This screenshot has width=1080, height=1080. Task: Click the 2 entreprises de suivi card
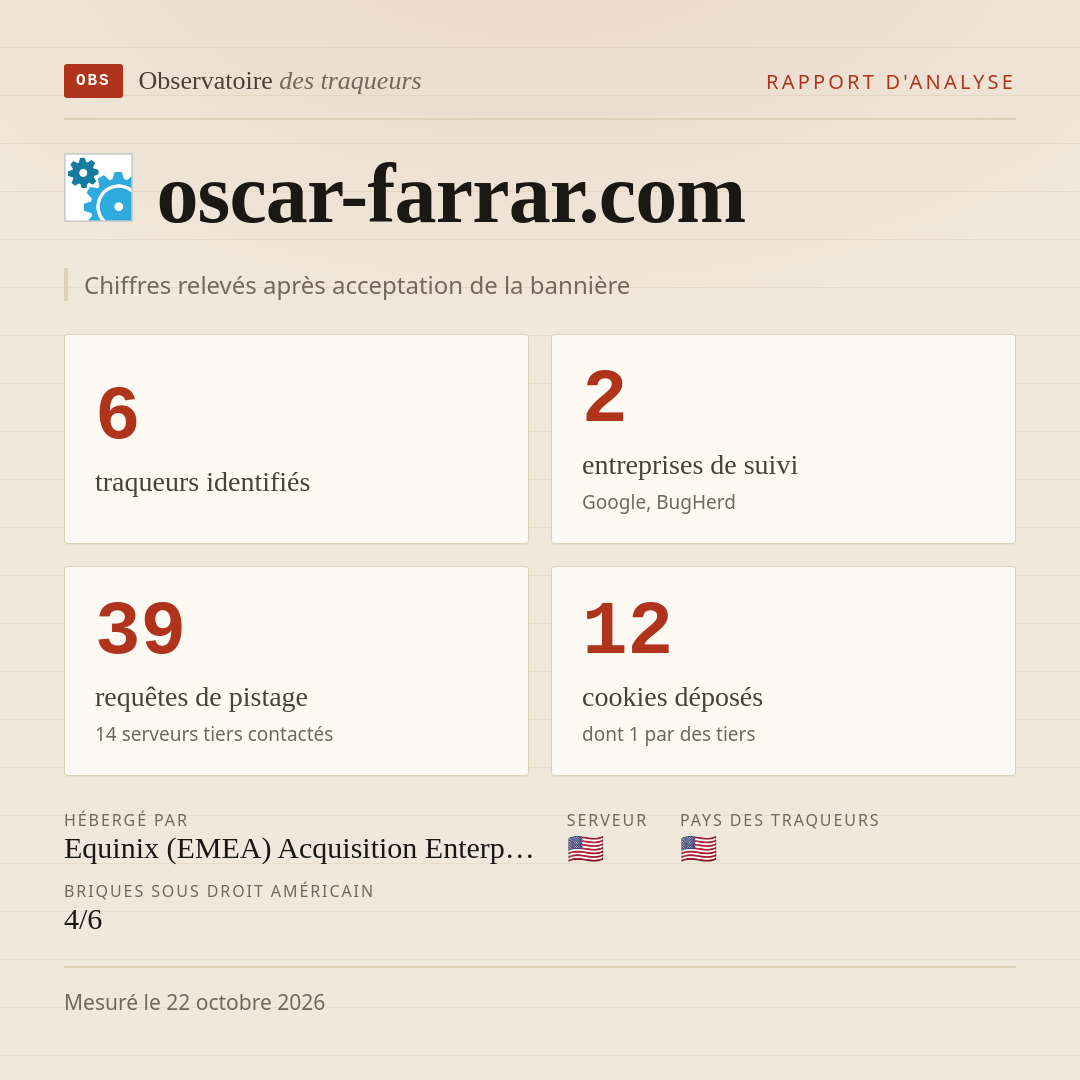[x=783, y=439]
